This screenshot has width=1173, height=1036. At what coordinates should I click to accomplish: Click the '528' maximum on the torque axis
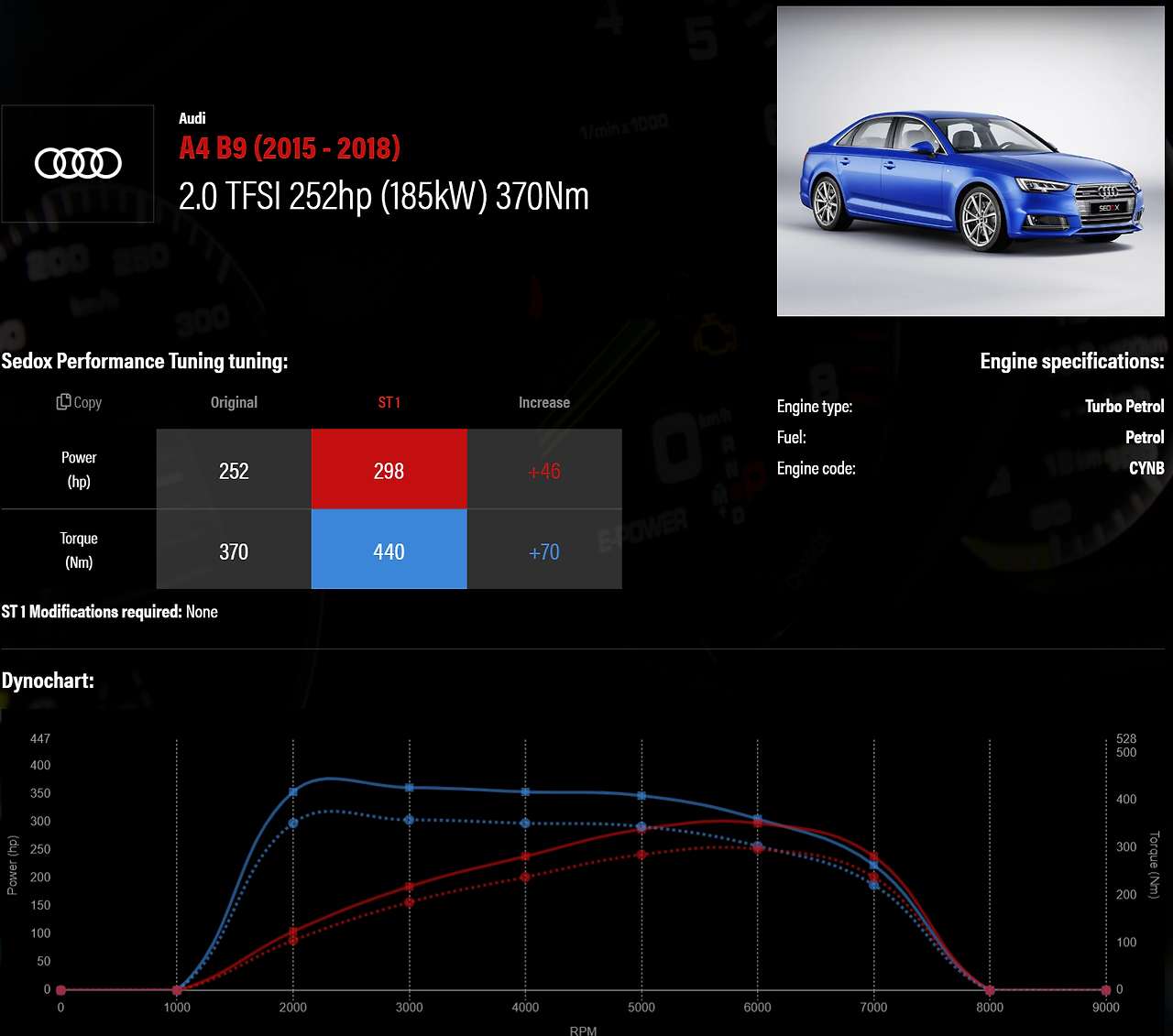click(1126, 738)
